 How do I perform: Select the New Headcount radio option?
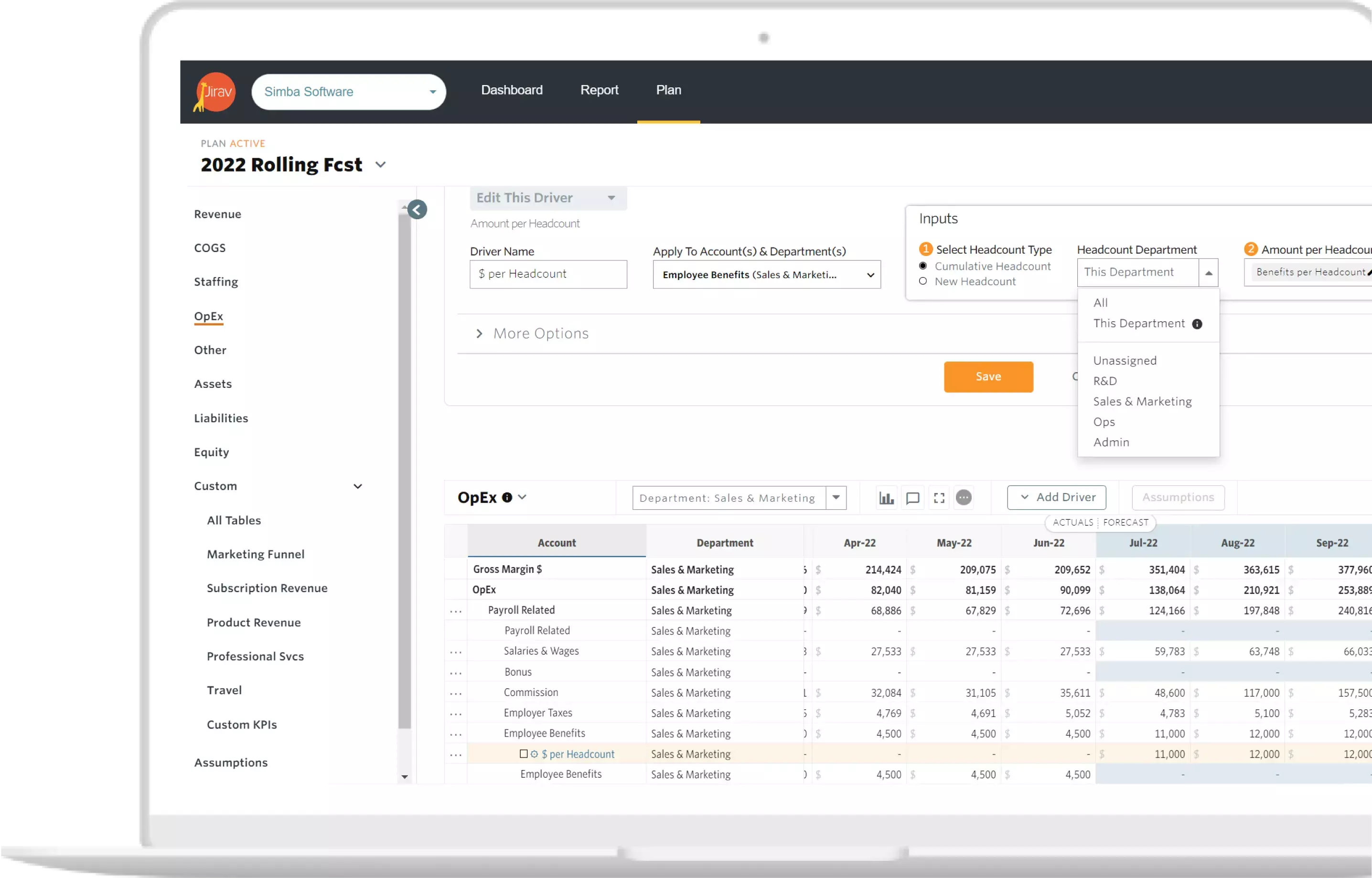[923, 282]
